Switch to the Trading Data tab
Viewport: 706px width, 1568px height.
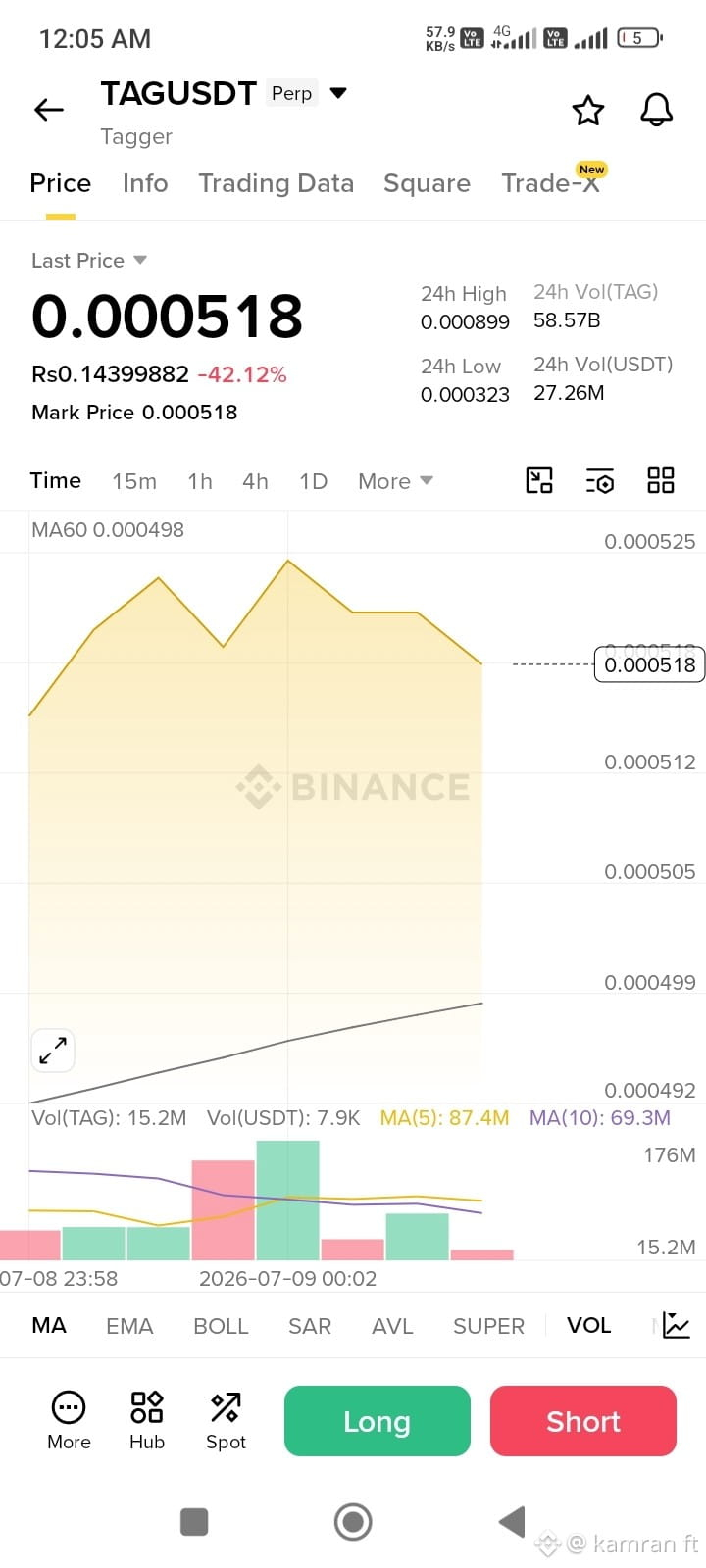[276, 183]
